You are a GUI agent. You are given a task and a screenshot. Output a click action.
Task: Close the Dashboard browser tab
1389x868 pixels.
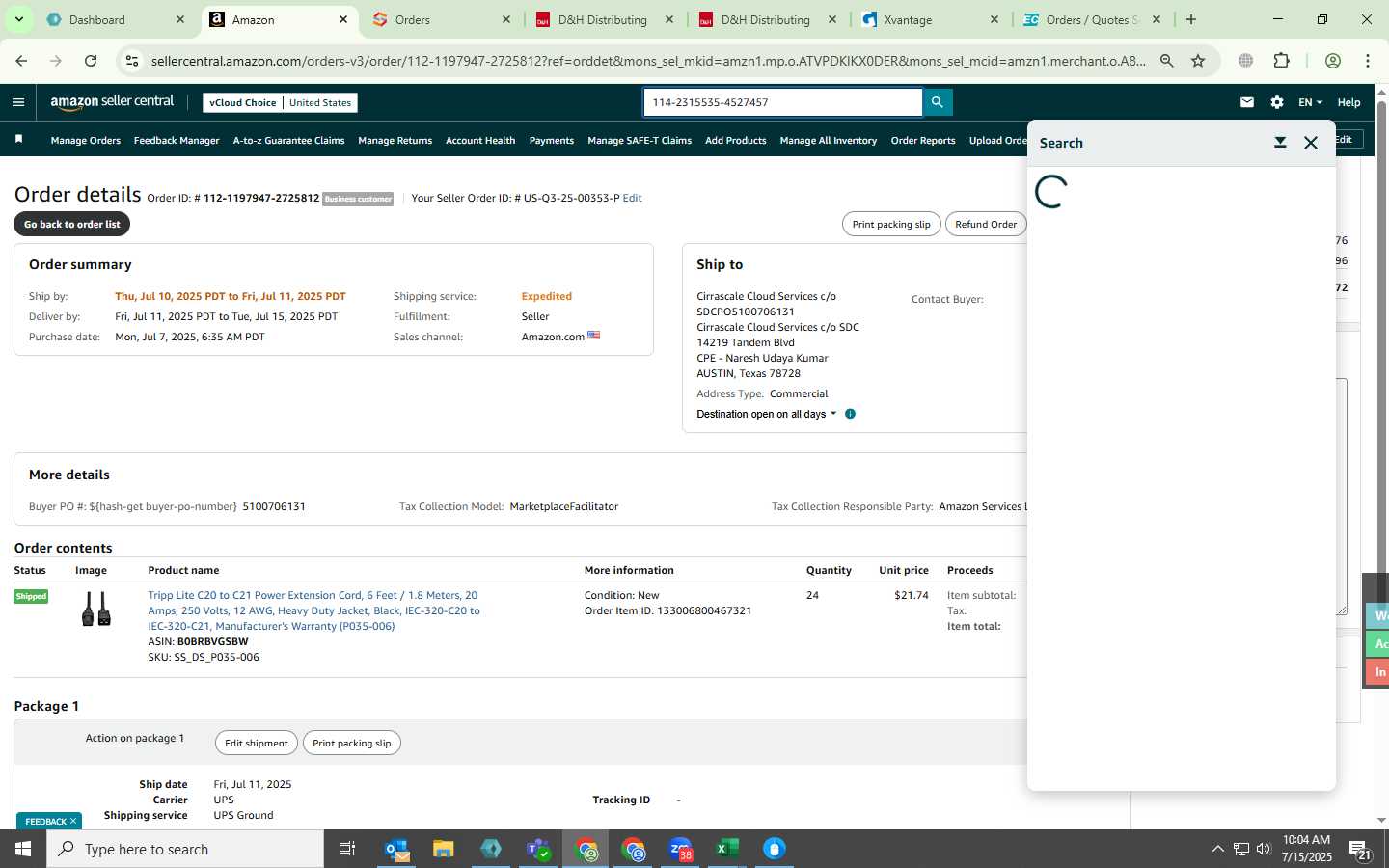click(179, 19)
